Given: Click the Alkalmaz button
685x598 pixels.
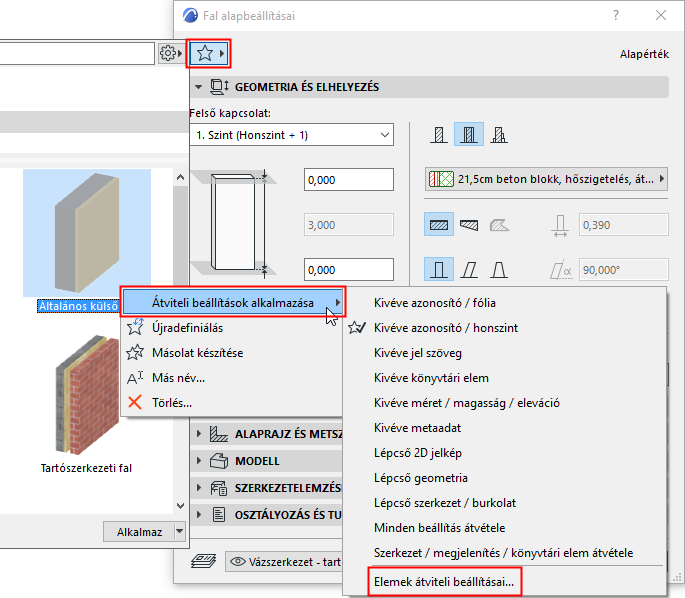Looking at the screenshot, I should pos(139,532).
